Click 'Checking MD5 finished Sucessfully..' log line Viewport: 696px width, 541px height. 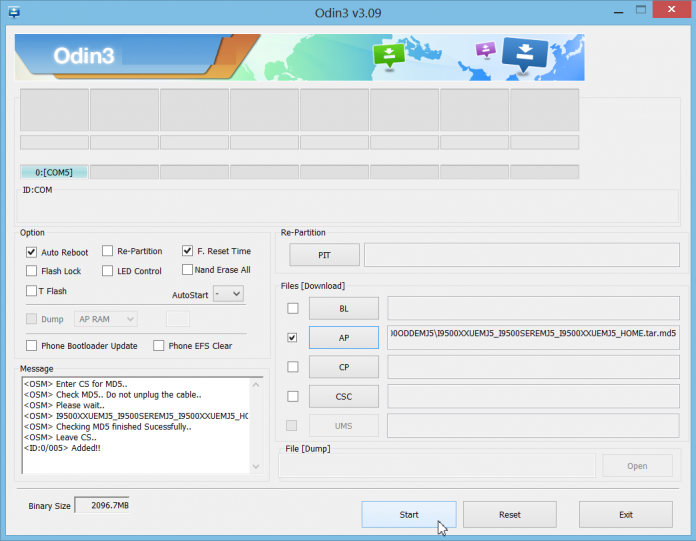(107, 426)
